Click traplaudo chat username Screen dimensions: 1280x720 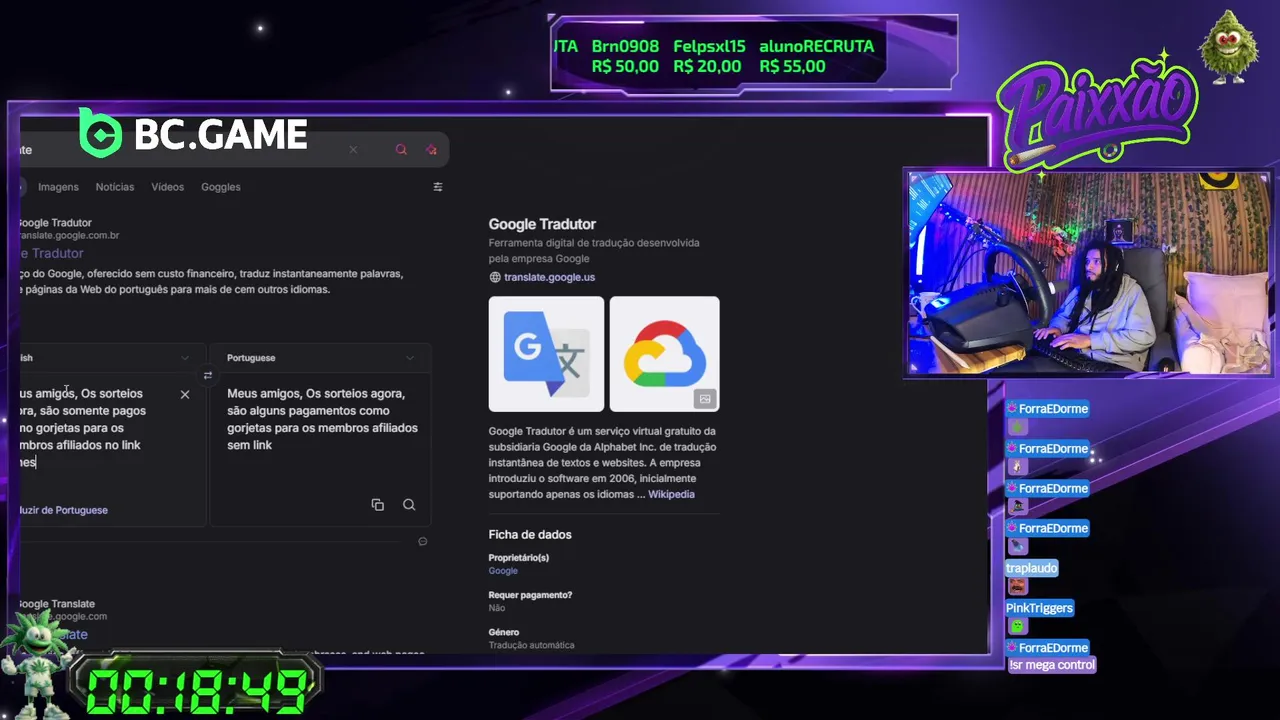coord(1031,568)
